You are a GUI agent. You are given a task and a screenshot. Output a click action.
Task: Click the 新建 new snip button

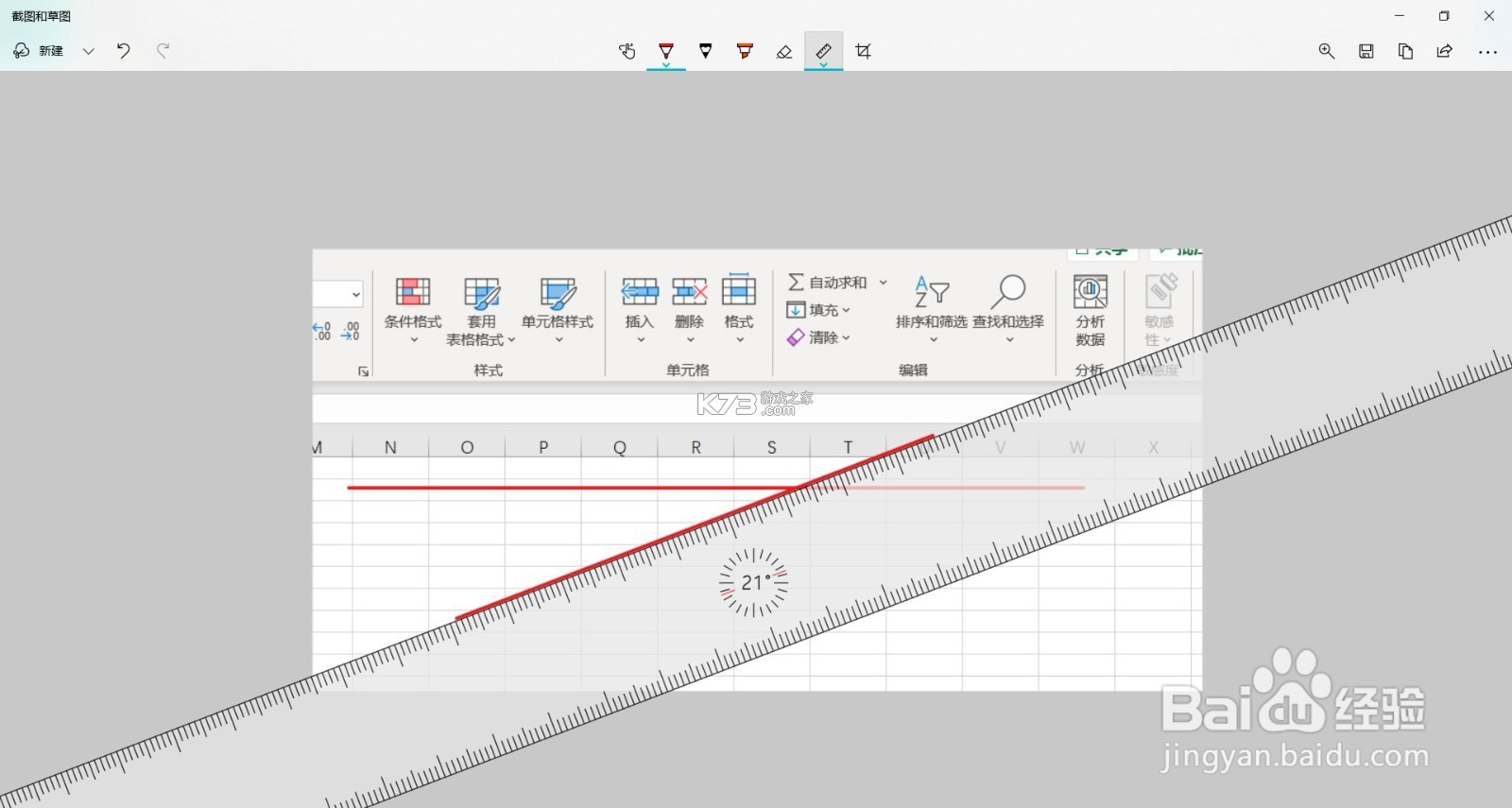point(39,51)
